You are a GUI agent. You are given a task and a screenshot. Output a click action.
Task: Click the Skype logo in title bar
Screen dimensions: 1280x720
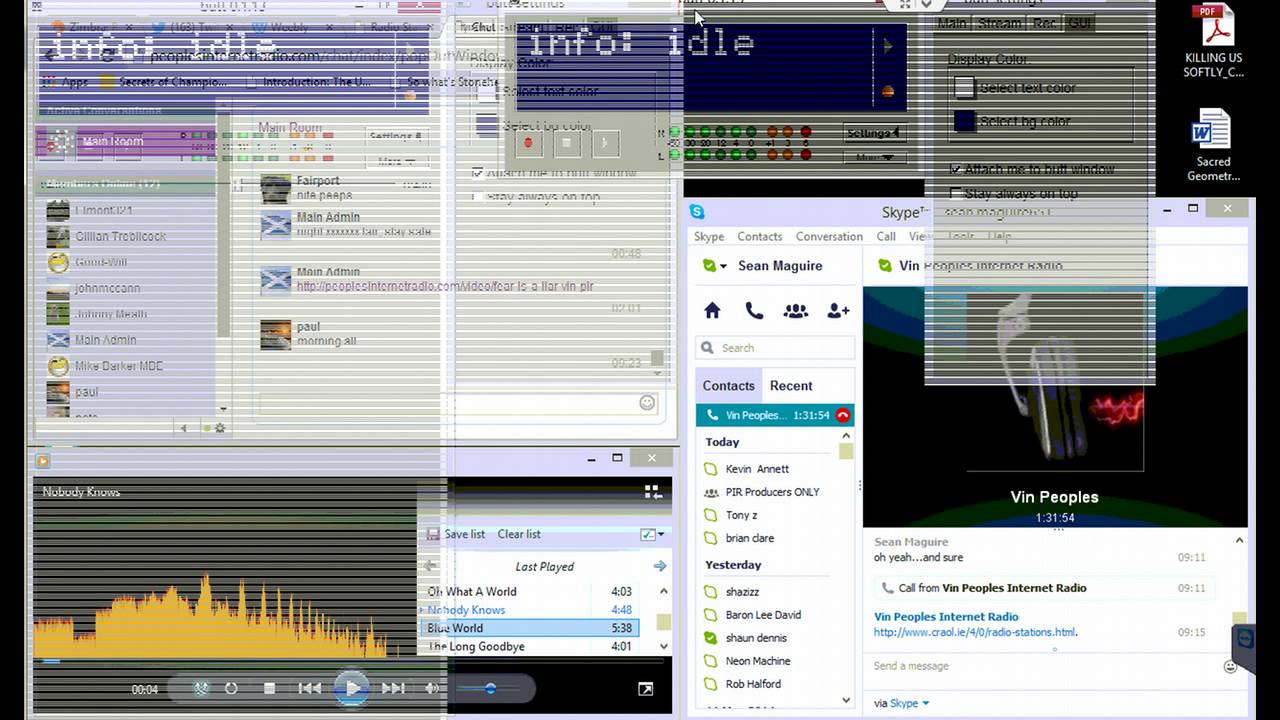click(697, 212)
